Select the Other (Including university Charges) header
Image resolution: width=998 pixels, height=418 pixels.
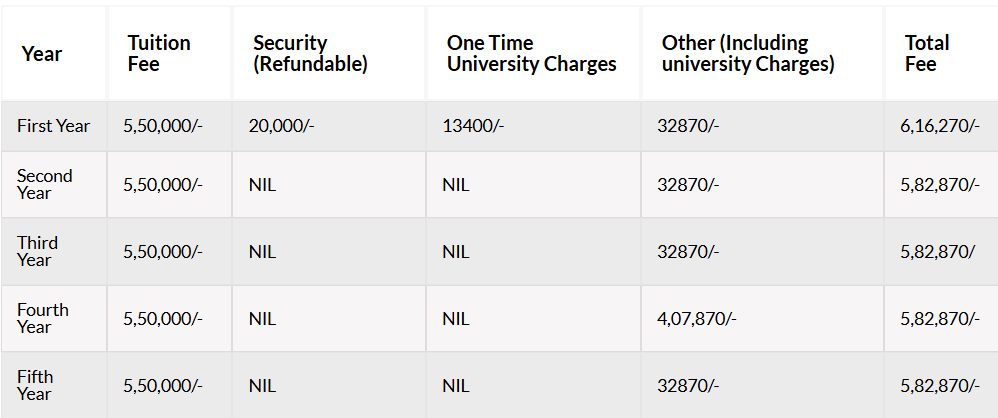tap(748, 54)
